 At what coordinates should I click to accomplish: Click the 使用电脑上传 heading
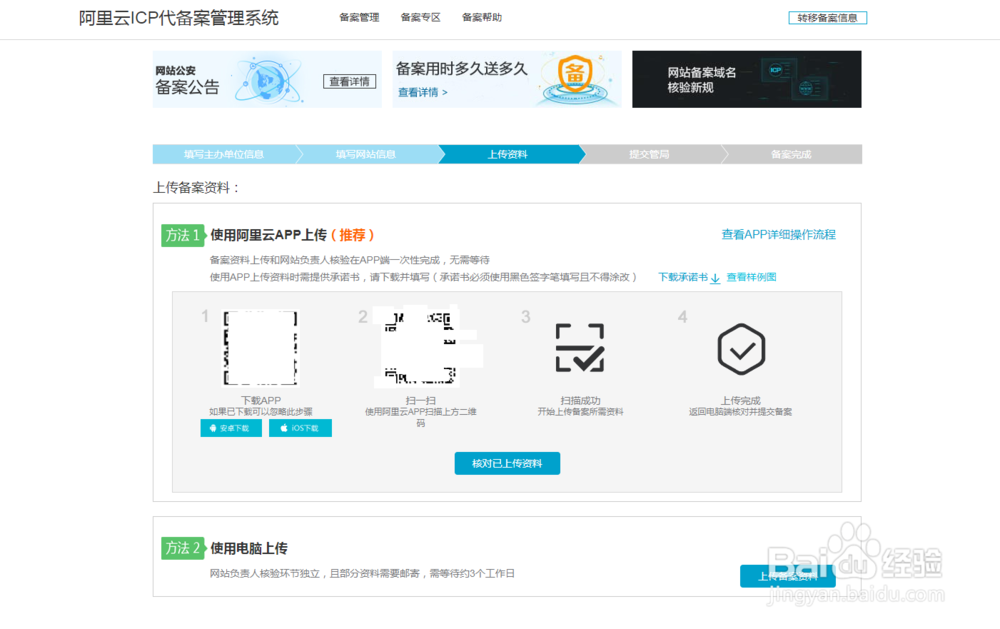coord(249,548)
